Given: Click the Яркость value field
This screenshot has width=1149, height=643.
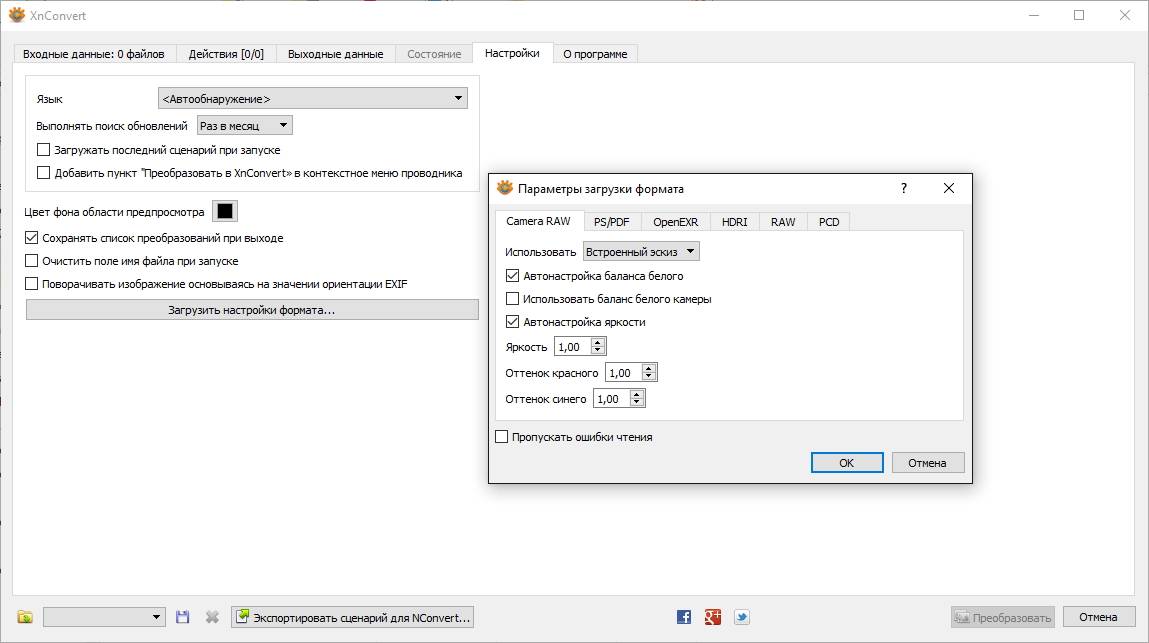Looking at the screenshot, I should click(x=573, y=347).
